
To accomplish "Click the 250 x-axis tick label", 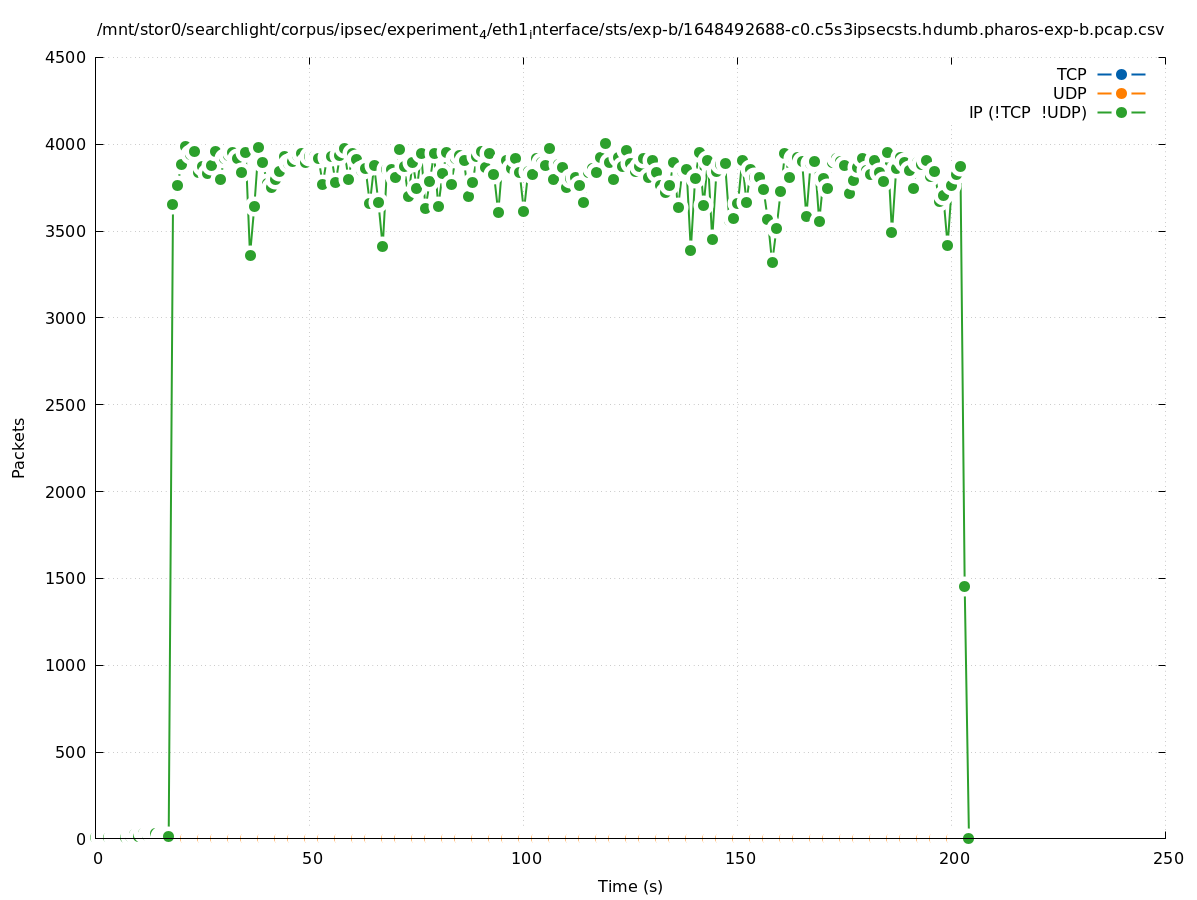I will tap(1167, 859).
